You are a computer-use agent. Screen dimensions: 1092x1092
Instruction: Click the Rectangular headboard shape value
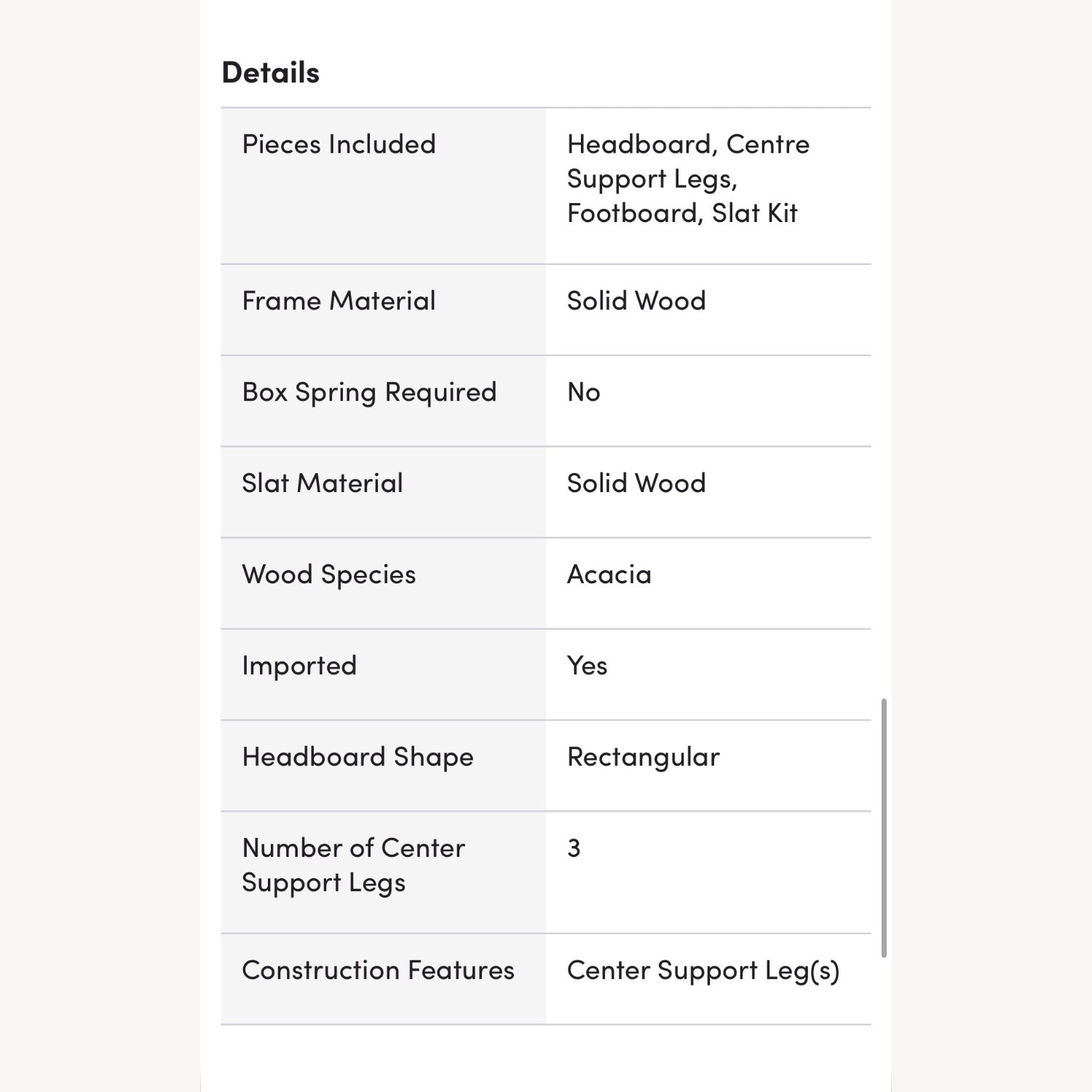(643, 757)
